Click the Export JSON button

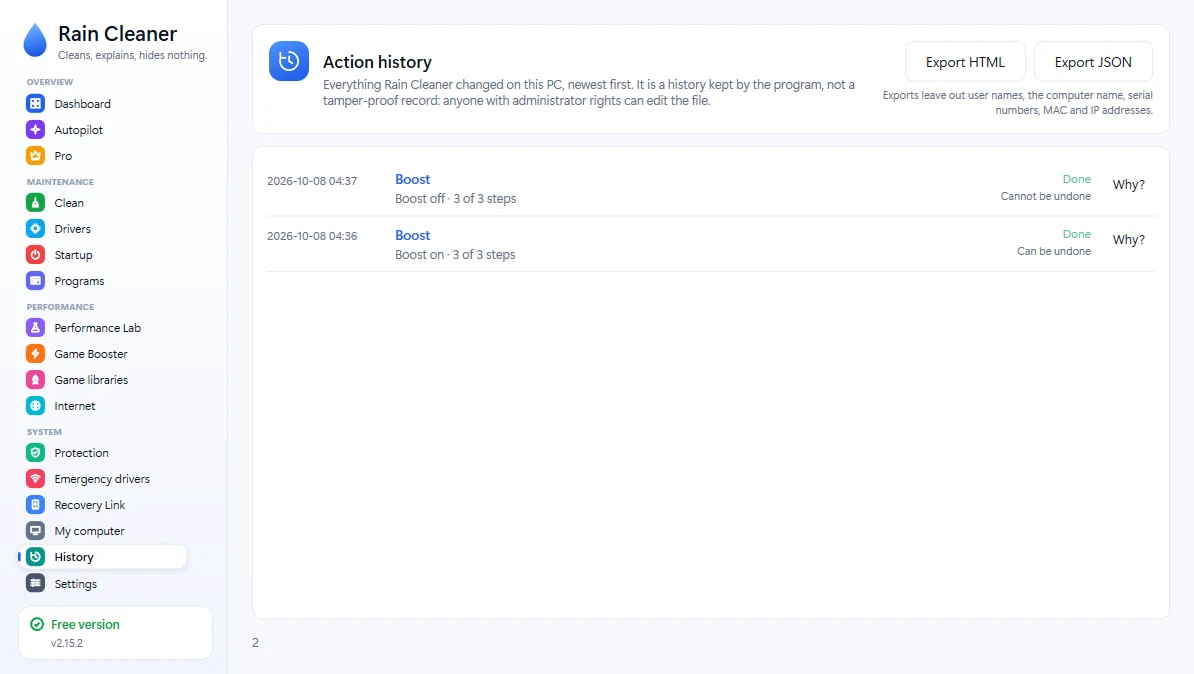click(1093, 62)
